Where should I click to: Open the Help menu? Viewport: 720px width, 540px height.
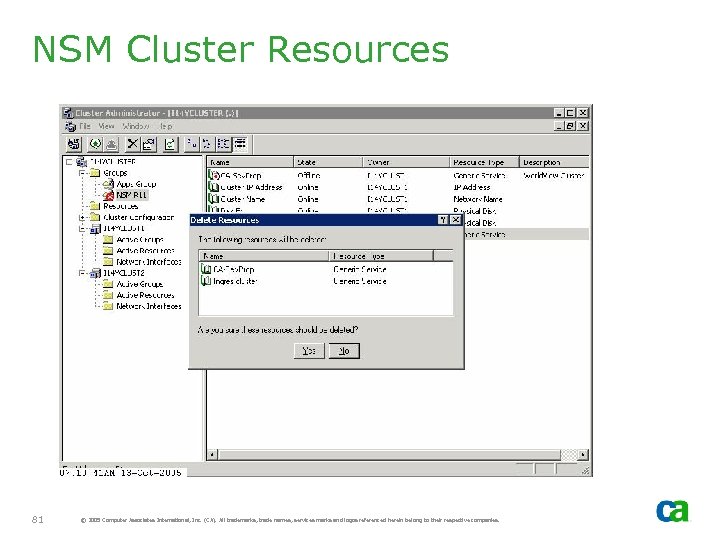166,126
